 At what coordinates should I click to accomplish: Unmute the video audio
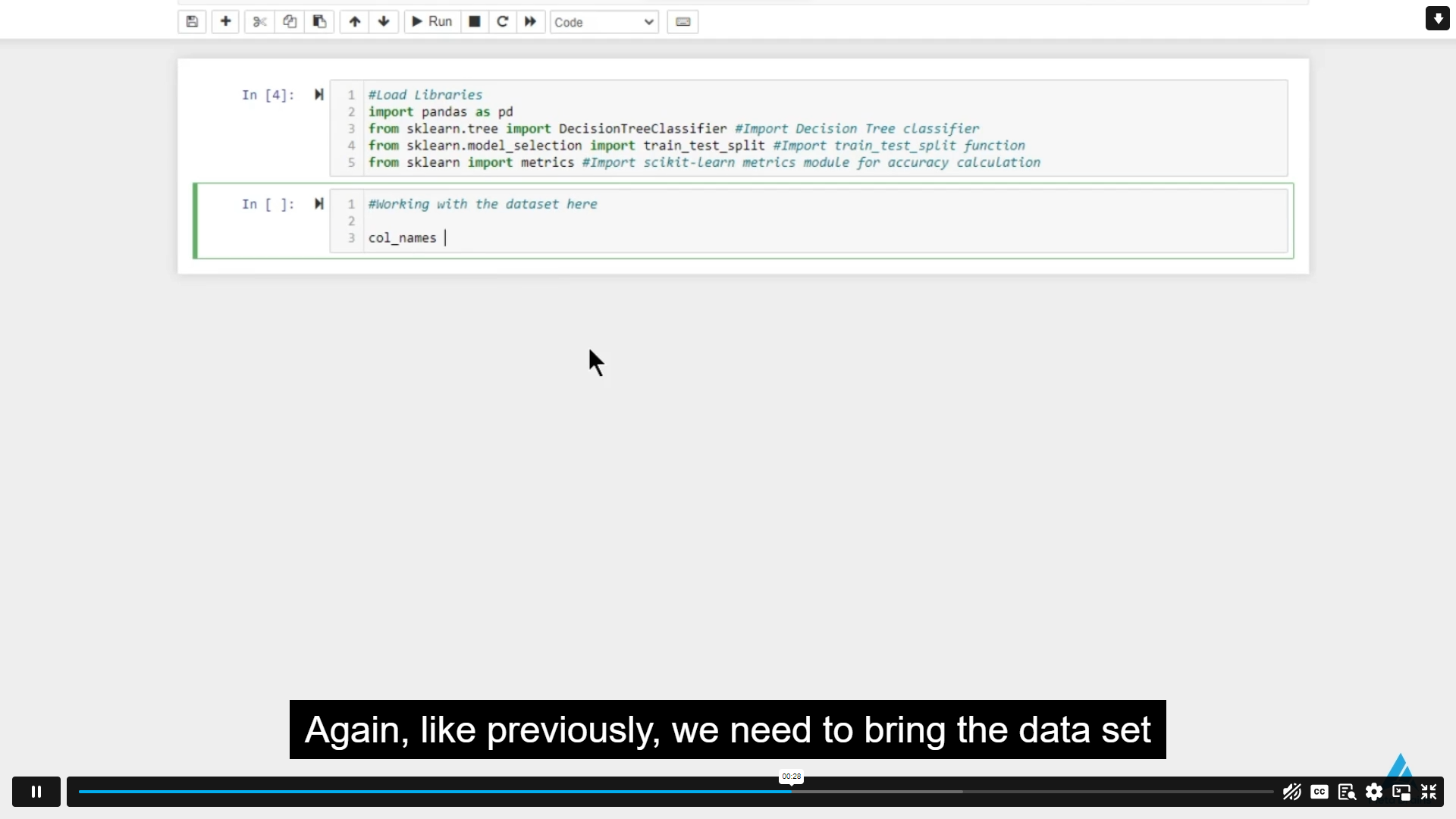pyautogui.click(x=1291, y=792)
